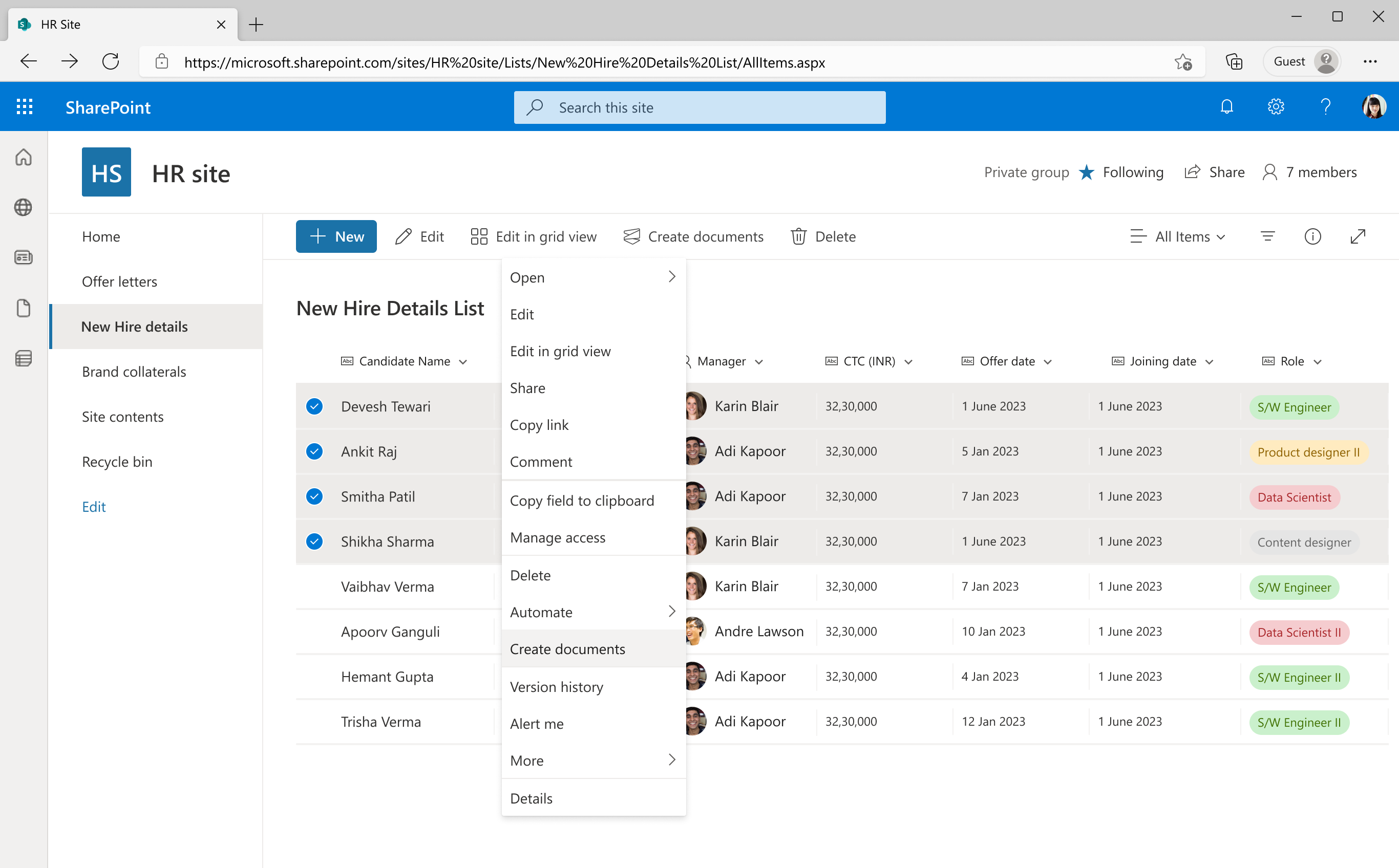The image size is (1399, 868).
Task: Open notifications bell in SharePoint header
Action: 1226,107
